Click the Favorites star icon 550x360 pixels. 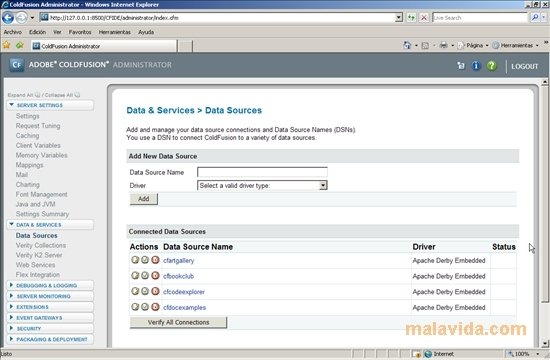[7, 45]
